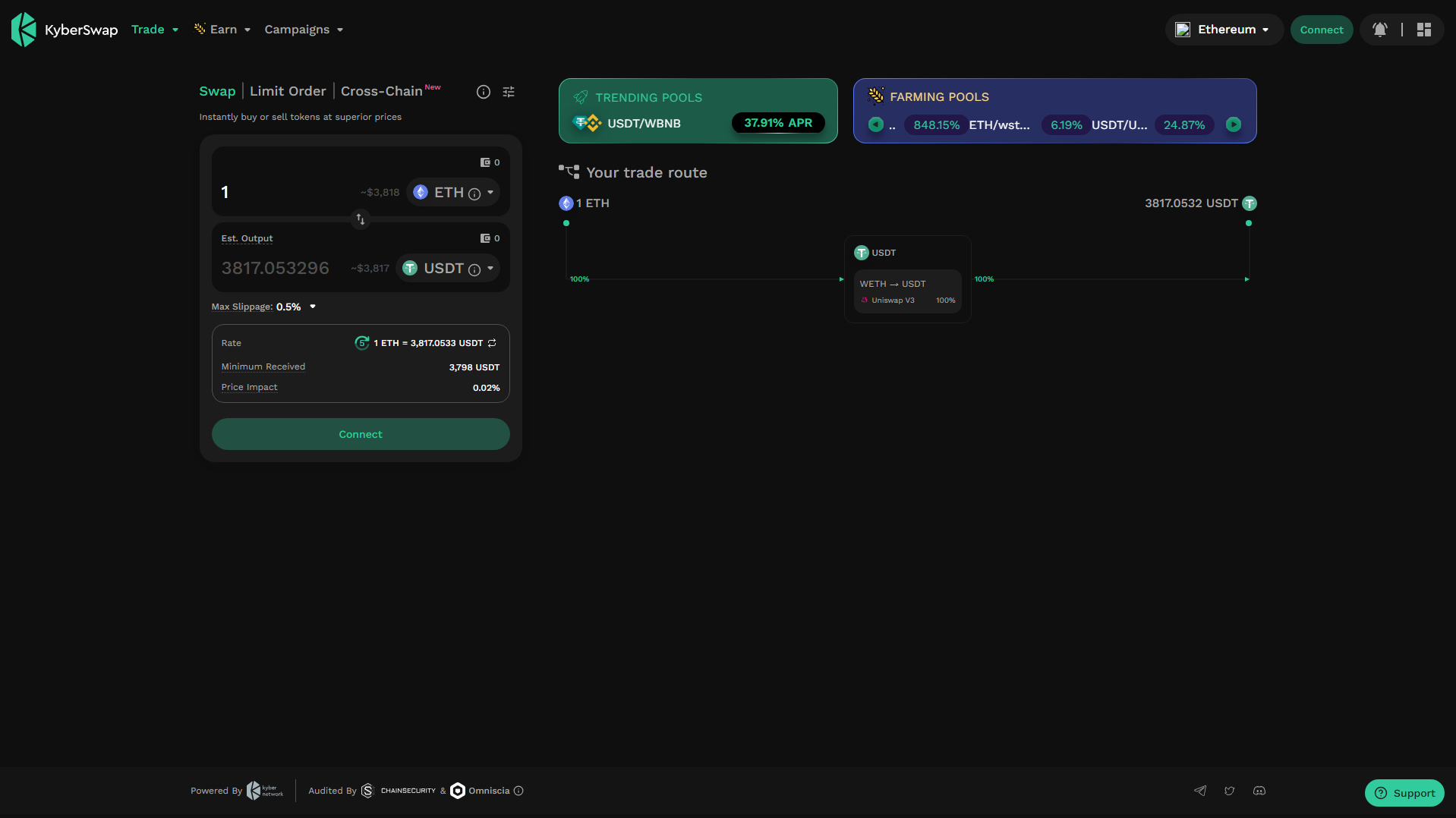Viewport: 1456px width, 818px height.
Task: Show audit info icon
Action: point(518,791)
